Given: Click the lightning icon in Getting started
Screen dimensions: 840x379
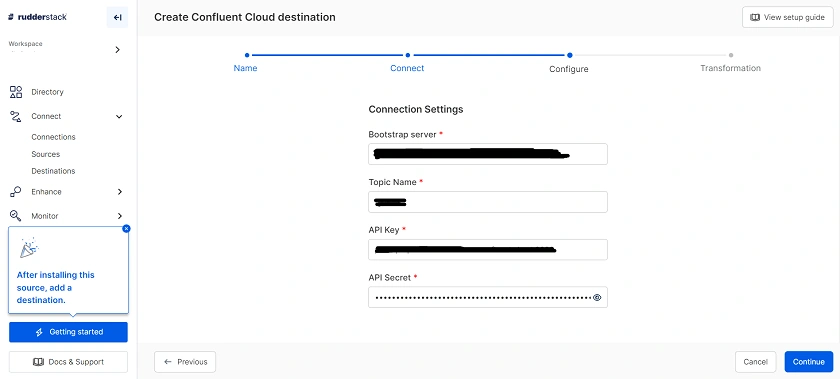Looking at the screenshot, I should click(39, 332).
